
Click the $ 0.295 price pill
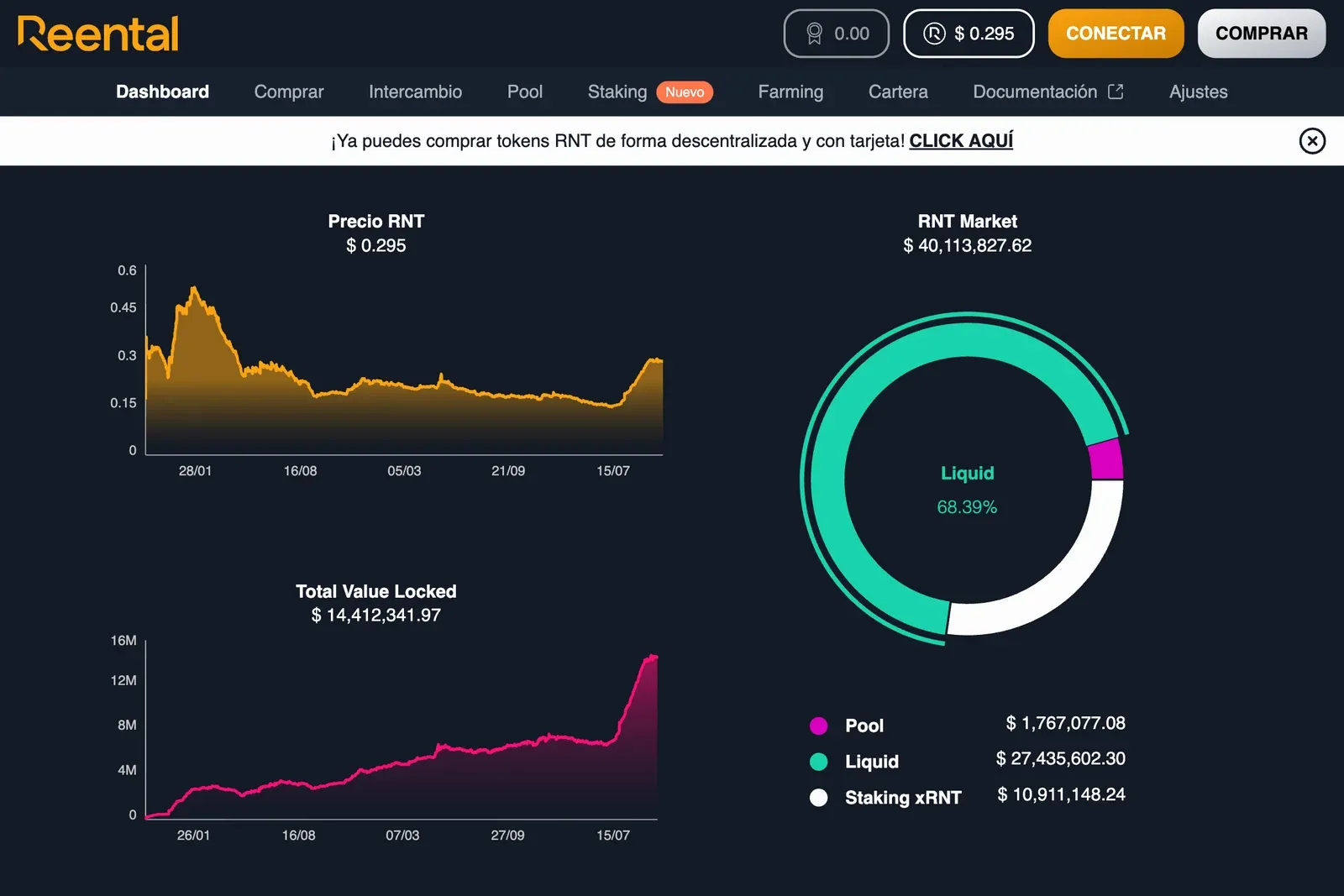[x=969, y=34]
